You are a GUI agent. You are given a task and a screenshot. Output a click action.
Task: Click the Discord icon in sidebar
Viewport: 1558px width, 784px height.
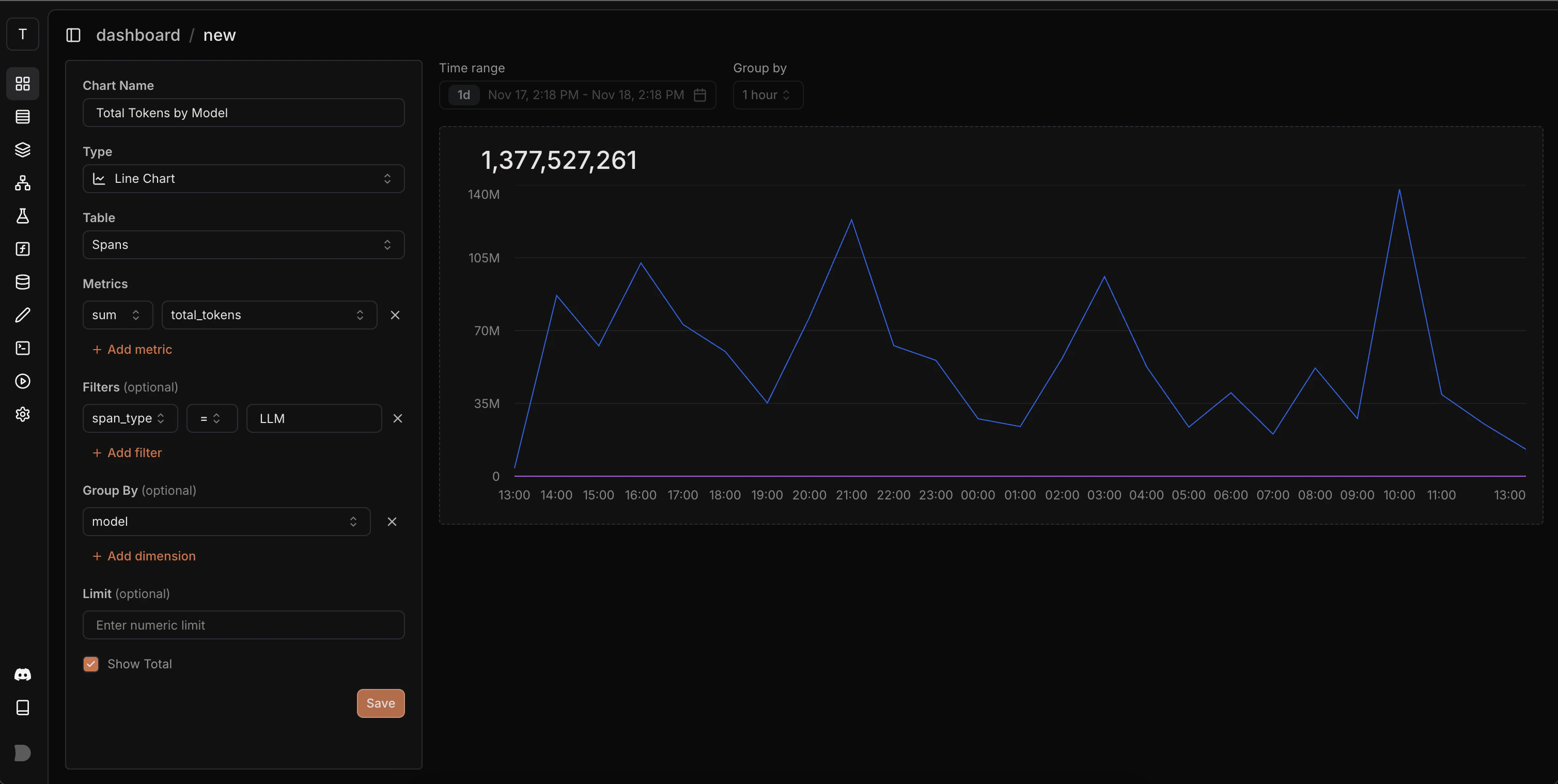(x=22, y=675)
